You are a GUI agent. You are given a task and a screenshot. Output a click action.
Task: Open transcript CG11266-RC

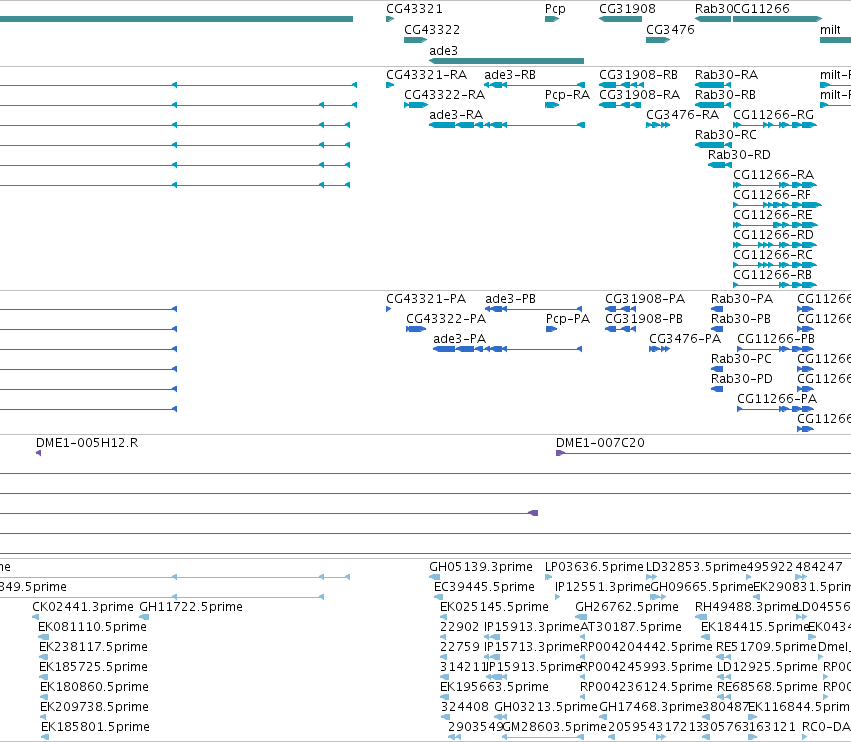pyautogui.click(x=775, y=265)
